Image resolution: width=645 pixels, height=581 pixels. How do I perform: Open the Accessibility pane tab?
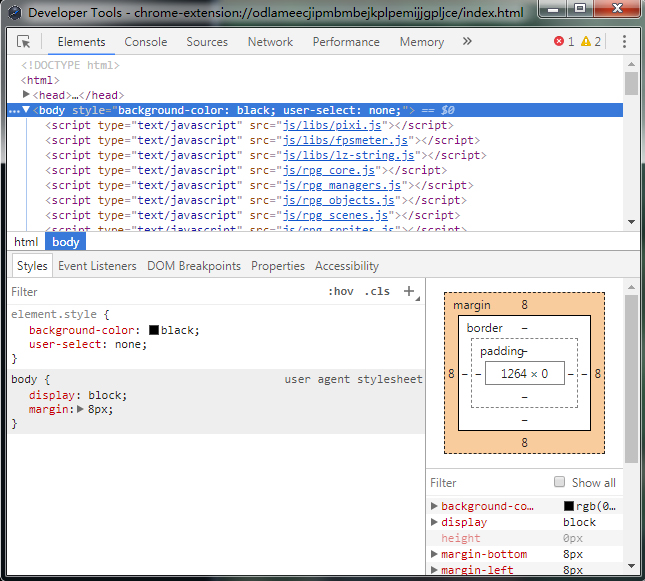[347, 266]
